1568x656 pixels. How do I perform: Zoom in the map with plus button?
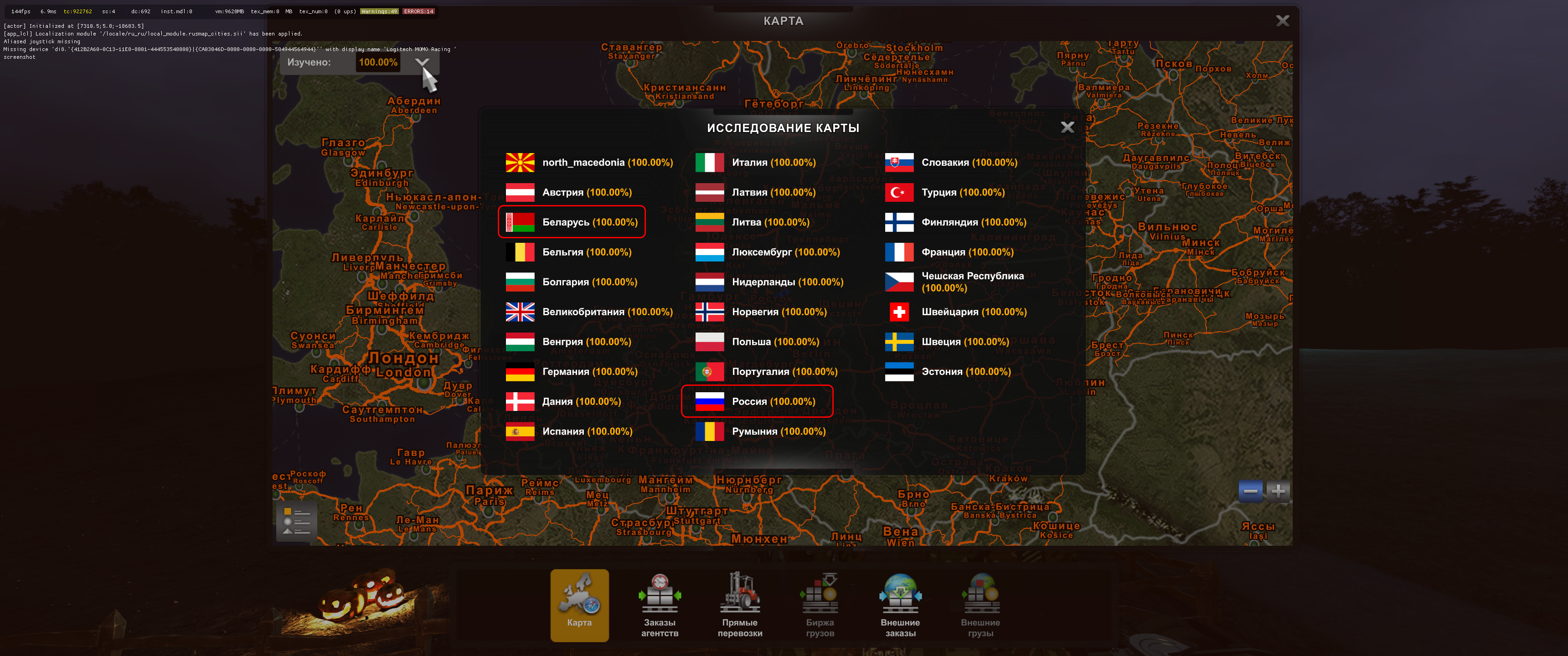tap(1278, 491)
